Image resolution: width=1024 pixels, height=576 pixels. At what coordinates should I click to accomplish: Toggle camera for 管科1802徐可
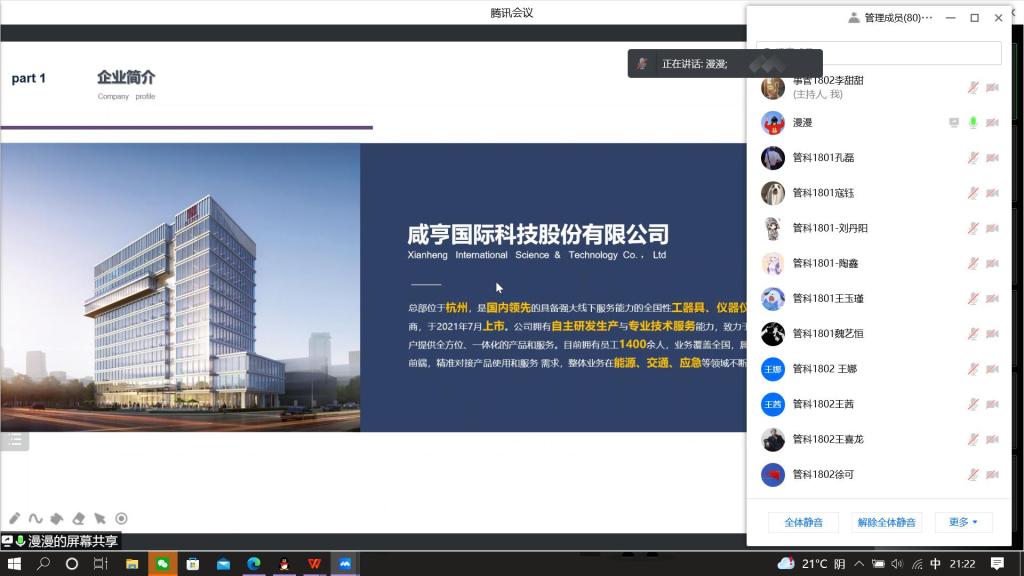pyautogui.click(x=992, y=474)
